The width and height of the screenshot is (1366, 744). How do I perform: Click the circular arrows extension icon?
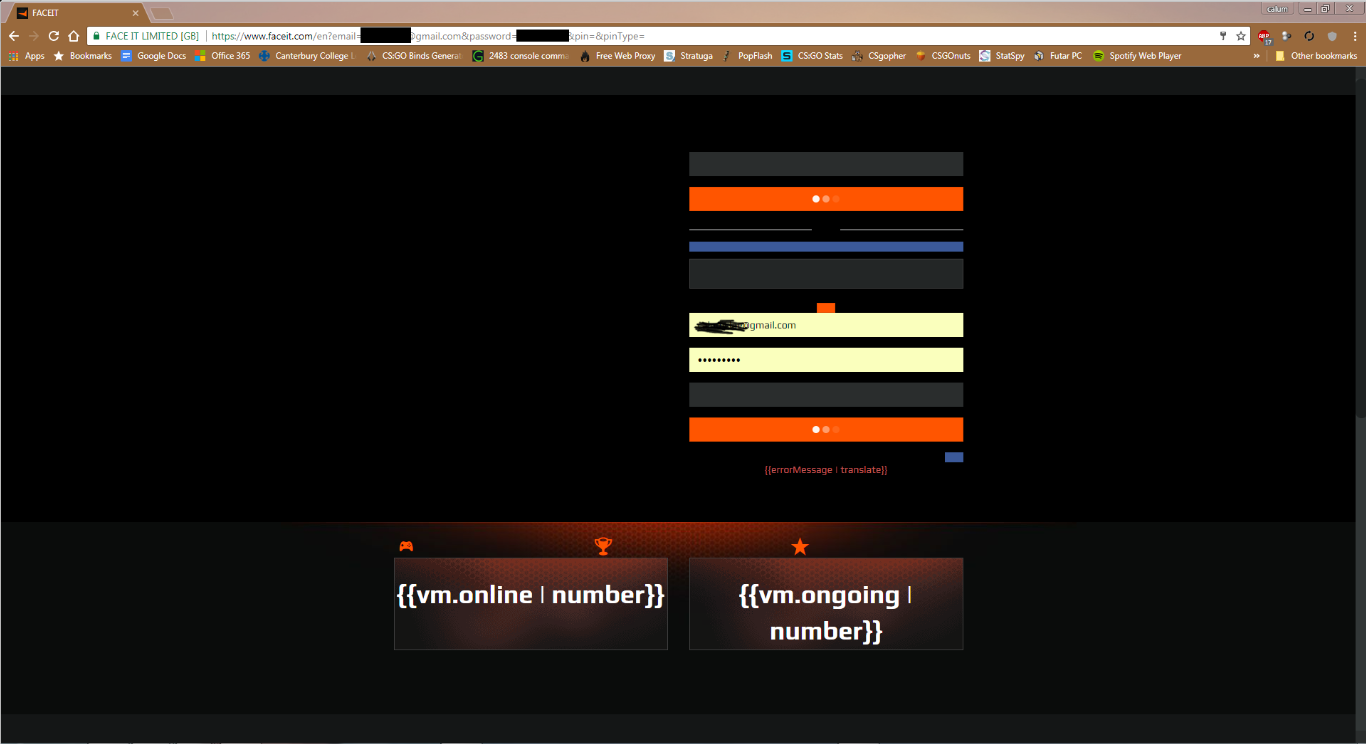[1309, 36]
